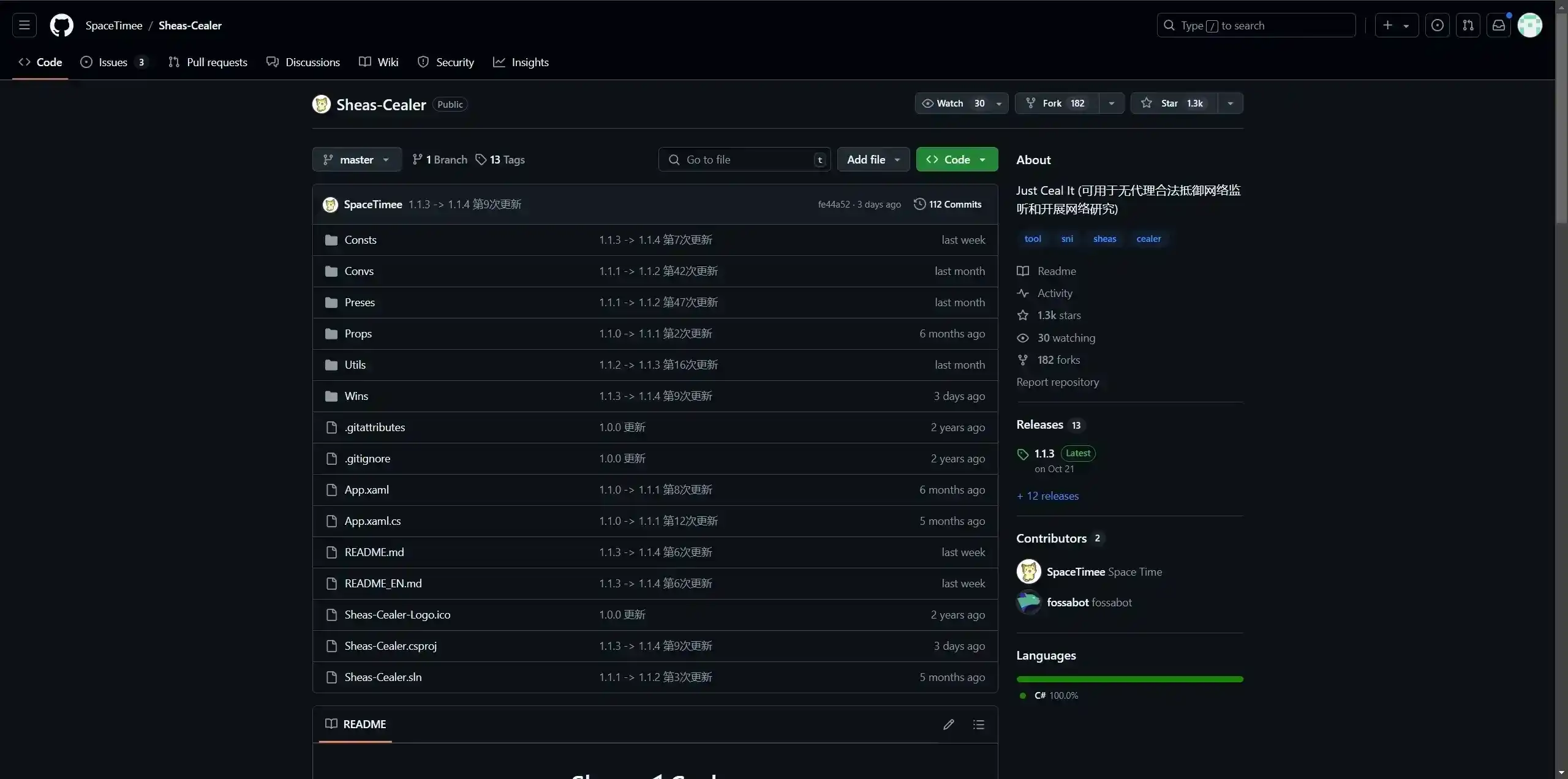Click the Sheas-Cealer.sln file icon
1568x779 pixels.
click(331, 677)
